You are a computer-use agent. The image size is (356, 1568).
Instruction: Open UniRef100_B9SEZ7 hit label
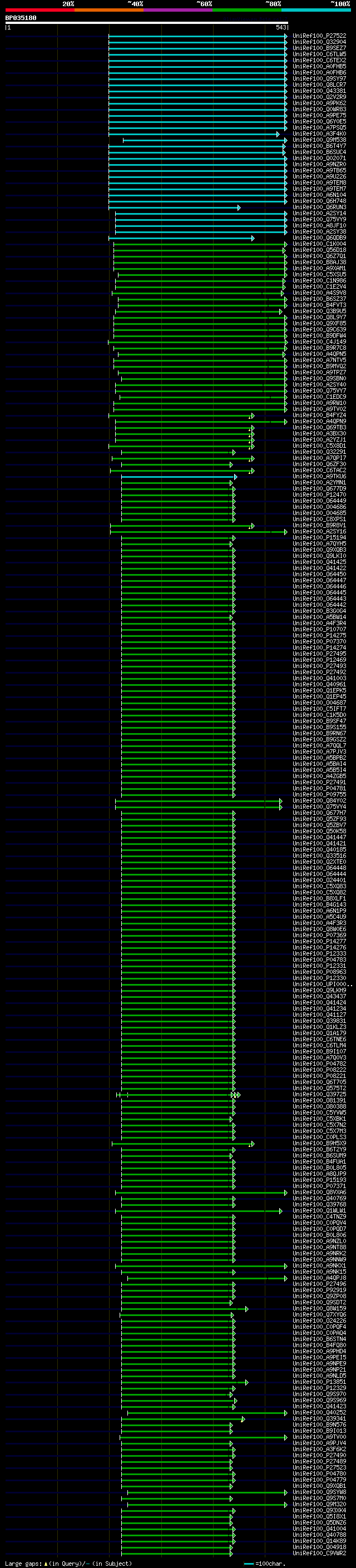tap(319, 48)
